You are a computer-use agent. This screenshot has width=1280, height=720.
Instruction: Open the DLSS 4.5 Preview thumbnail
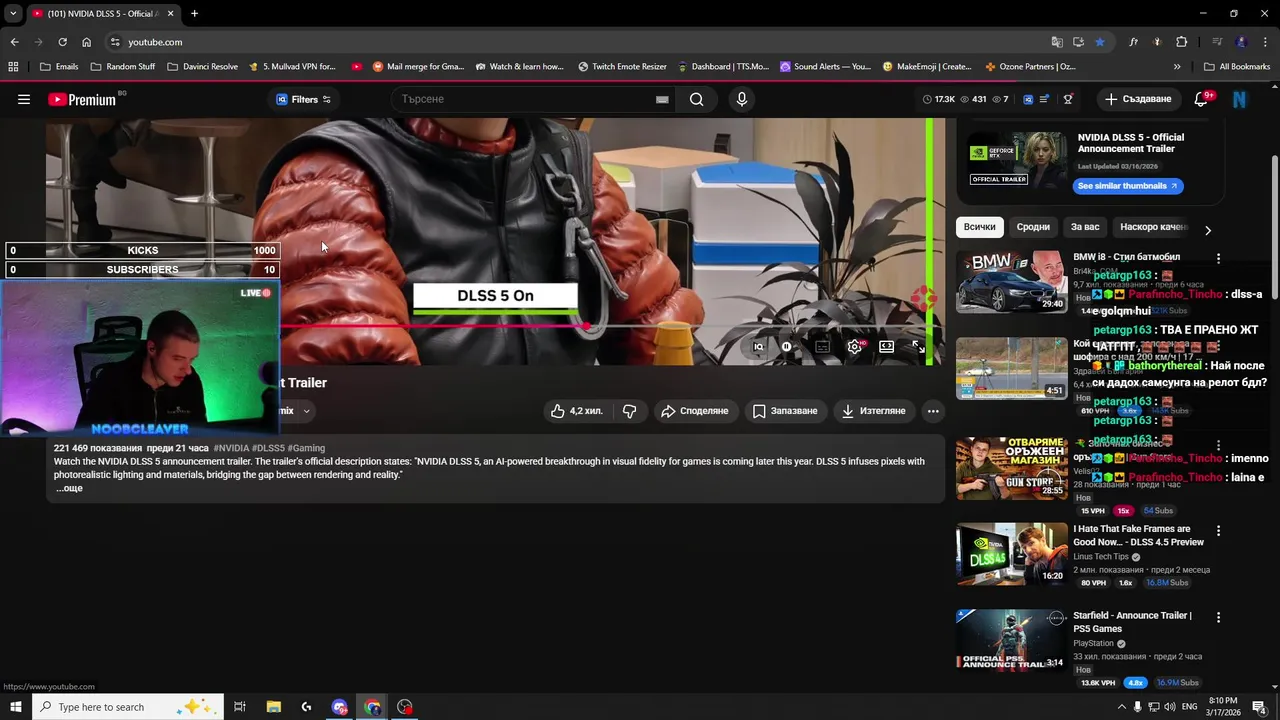[x=1011, y=554]
